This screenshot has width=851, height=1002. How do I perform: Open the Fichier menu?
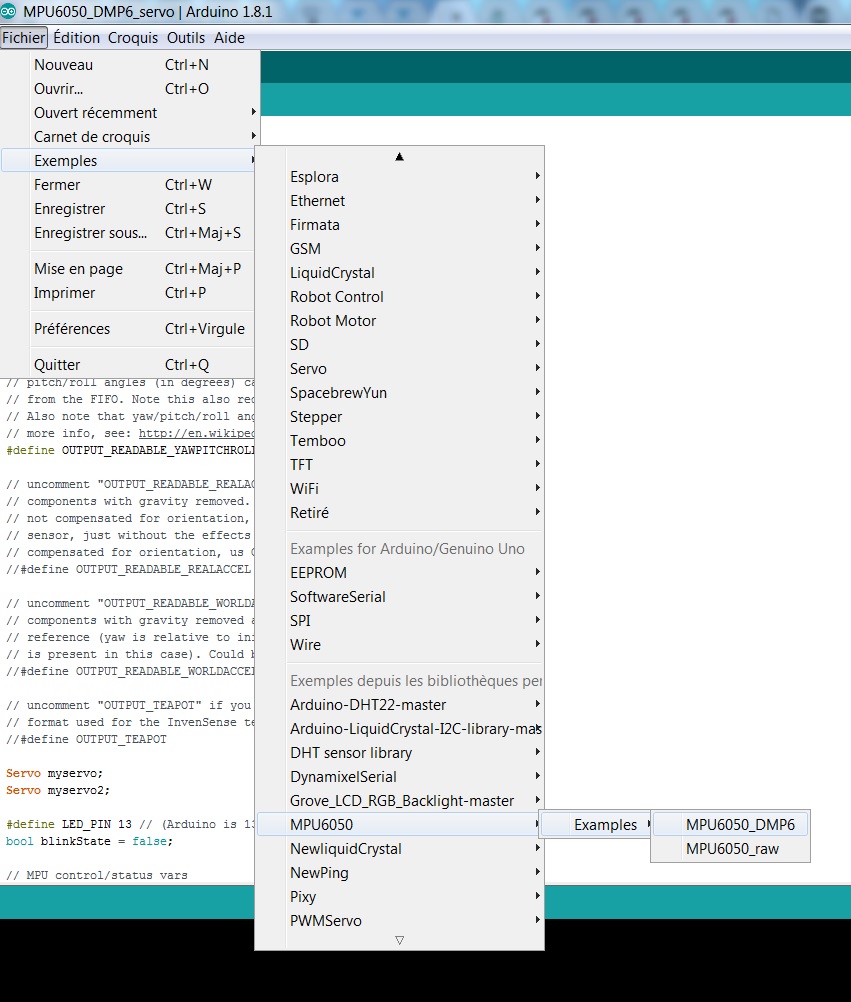click(24, 38)
